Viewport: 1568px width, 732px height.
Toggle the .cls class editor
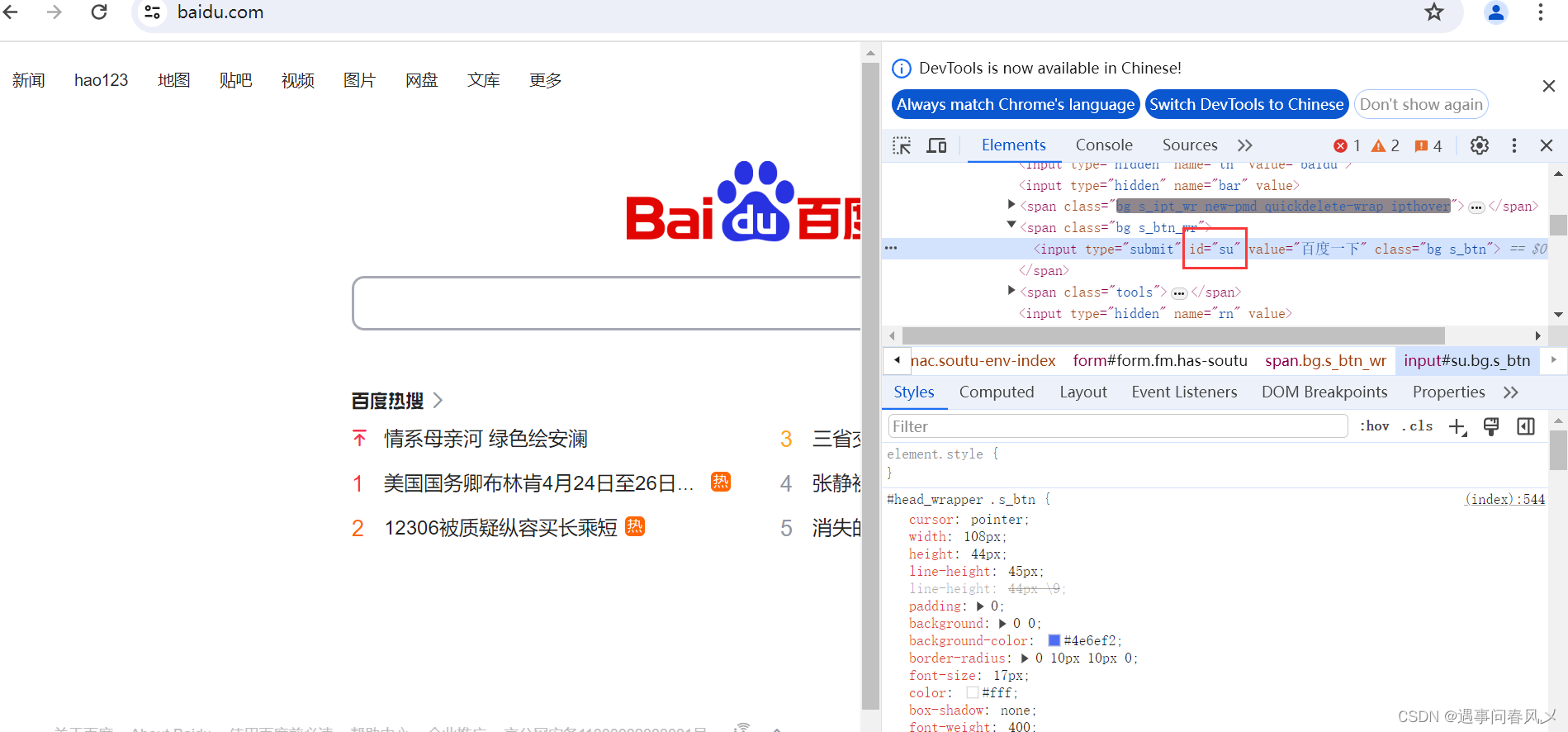tap(1417, 426)
